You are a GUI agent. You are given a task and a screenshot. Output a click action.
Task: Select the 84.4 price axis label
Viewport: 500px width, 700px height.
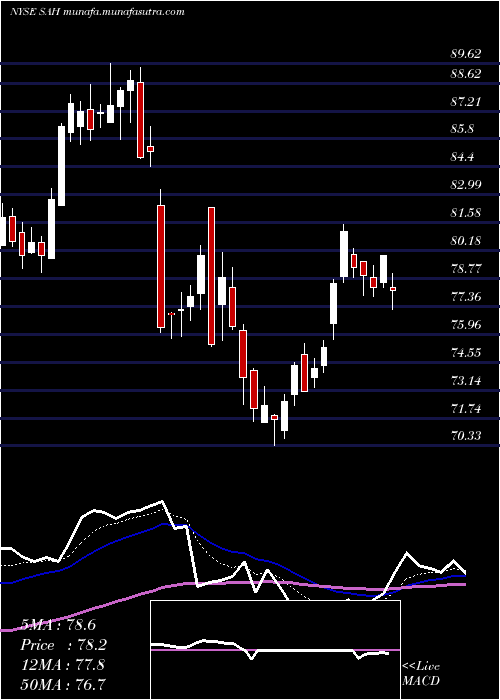pyautogui.click(x=462, y=157)
